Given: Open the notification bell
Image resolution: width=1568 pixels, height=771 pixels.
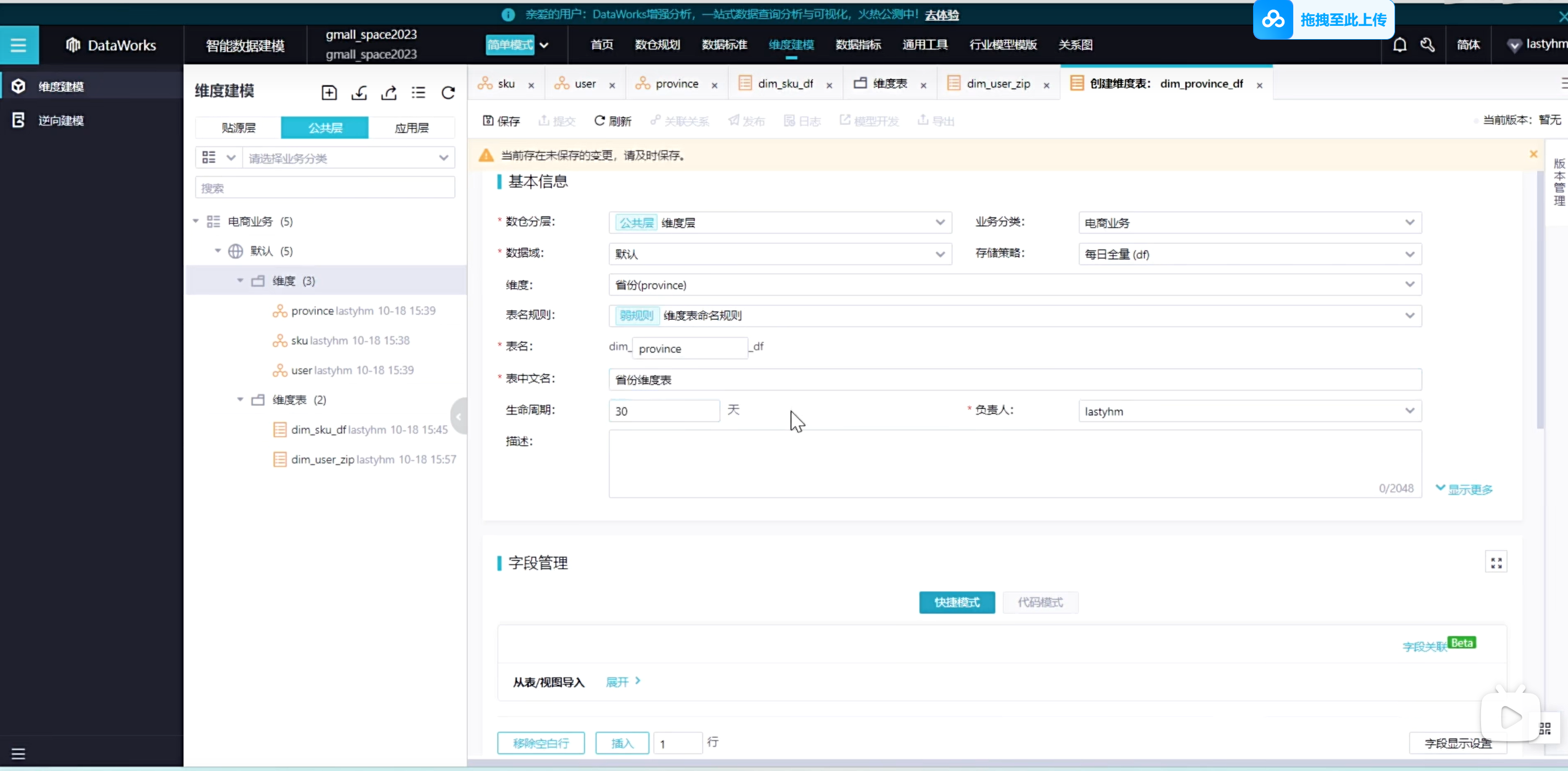Looking at the screenshot, I should point(1400,45).
